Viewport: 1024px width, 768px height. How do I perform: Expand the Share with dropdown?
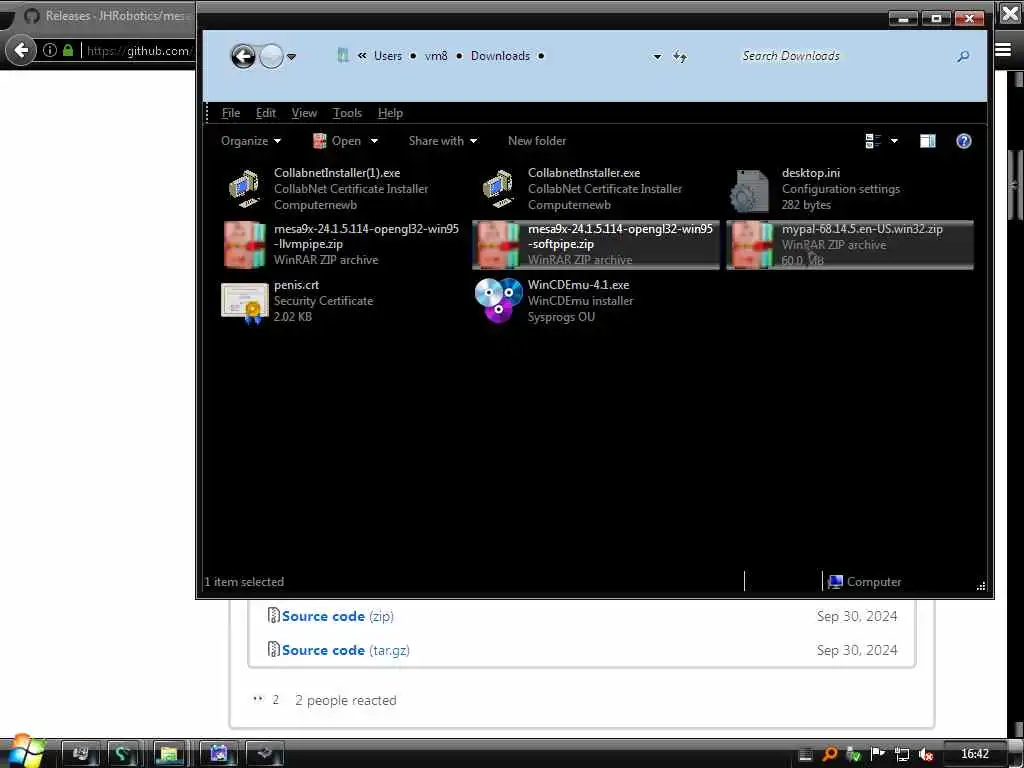(x=443, y=141)
